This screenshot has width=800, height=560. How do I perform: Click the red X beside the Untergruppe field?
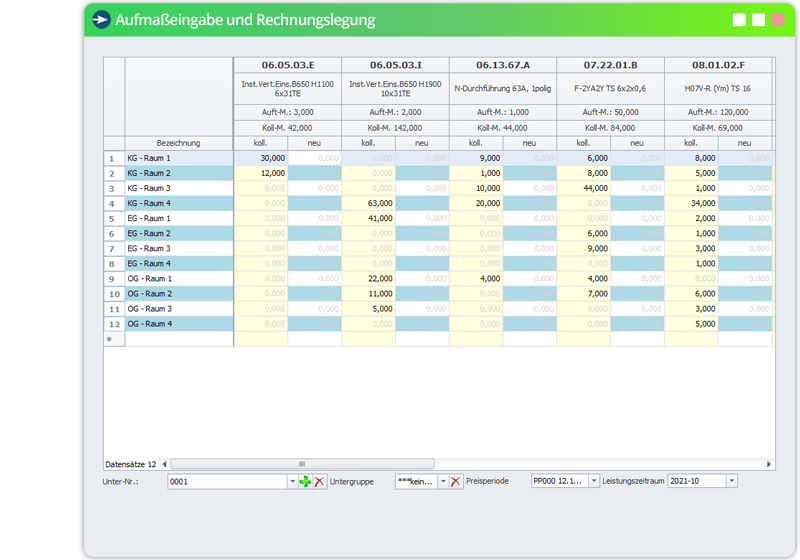coord(456,481)
